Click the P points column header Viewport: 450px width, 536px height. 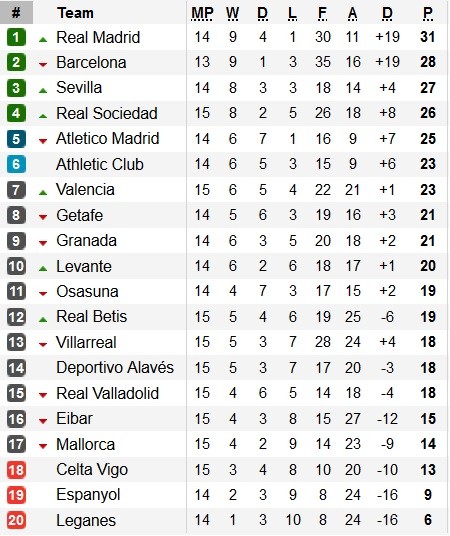[428, 13]
